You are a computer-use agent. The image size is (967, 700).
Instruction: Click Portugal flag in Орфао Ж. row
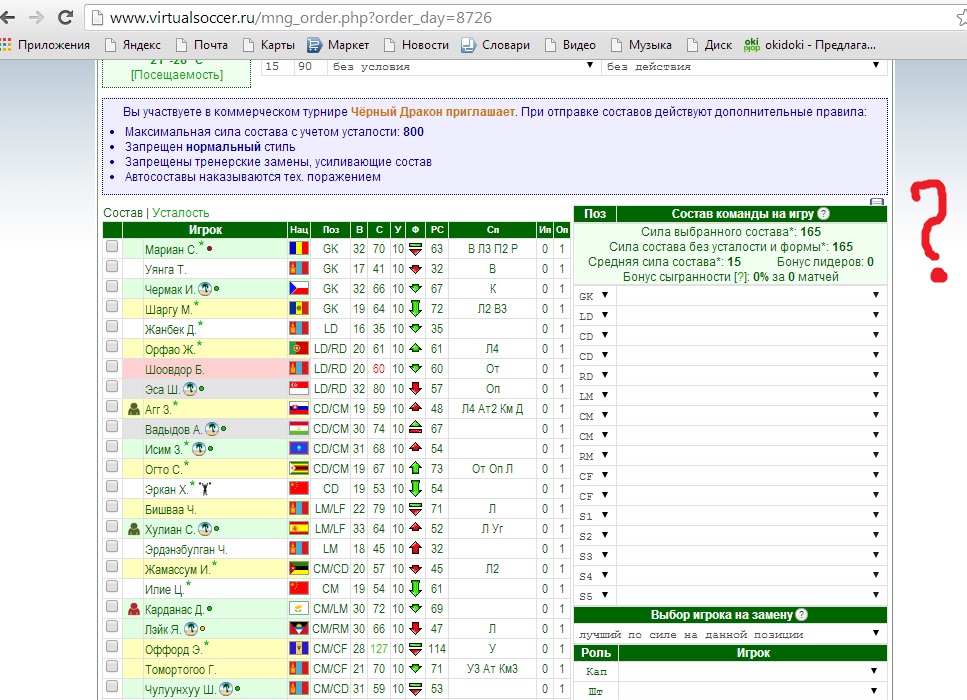click(299, 348)
